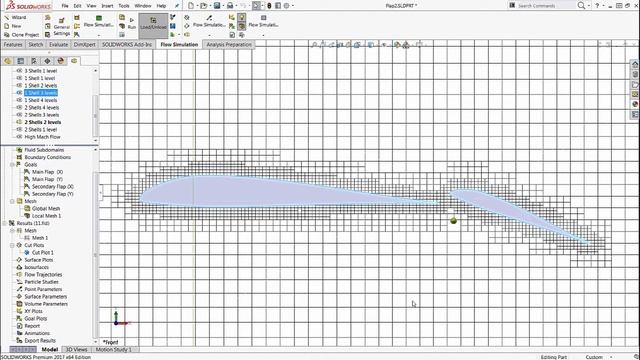
Task: Open the DimXpertManager tab icon
Action: [x=47, y=61]
